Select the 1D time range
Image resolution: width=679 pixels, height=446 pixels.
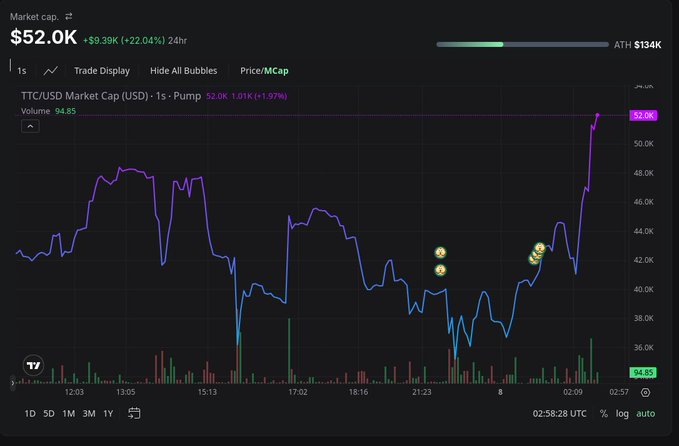tap(30, 414)
